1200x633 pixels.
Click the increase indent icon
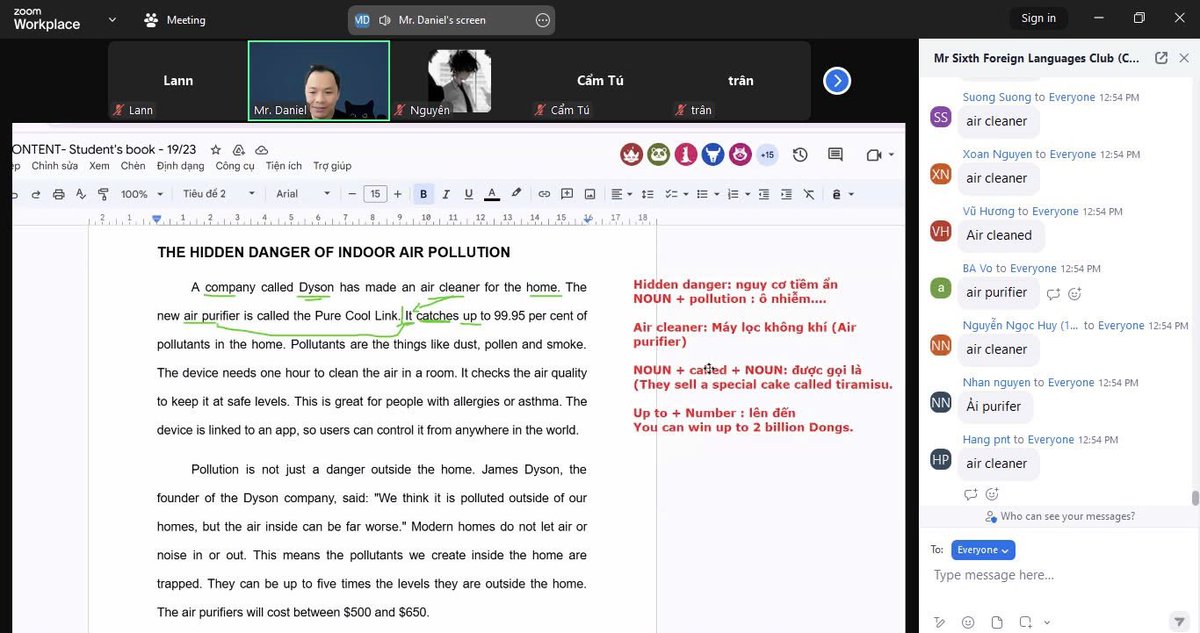(786, 194)
